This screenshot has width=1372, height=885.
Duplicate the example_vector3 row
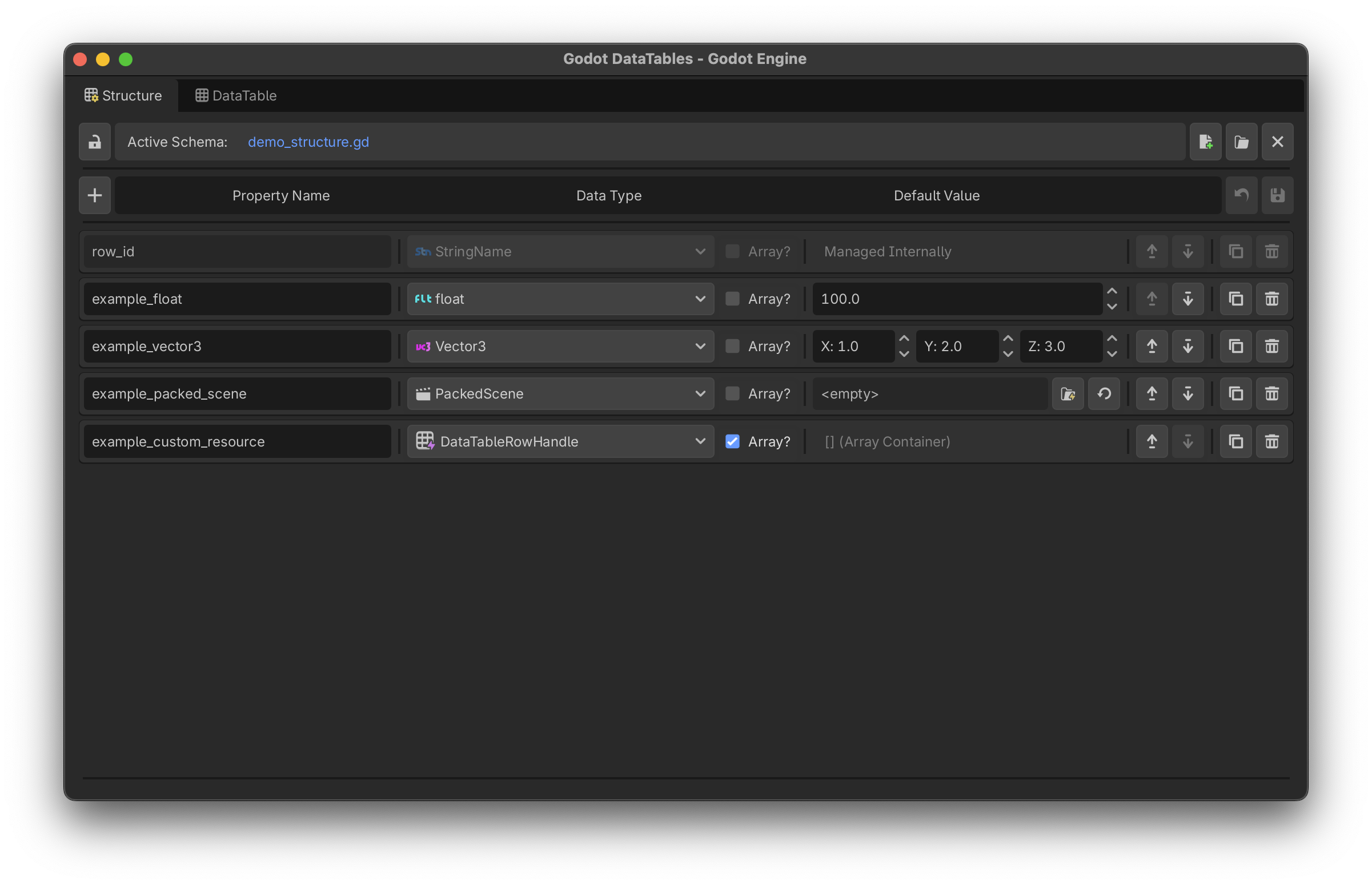(1236, 347)
